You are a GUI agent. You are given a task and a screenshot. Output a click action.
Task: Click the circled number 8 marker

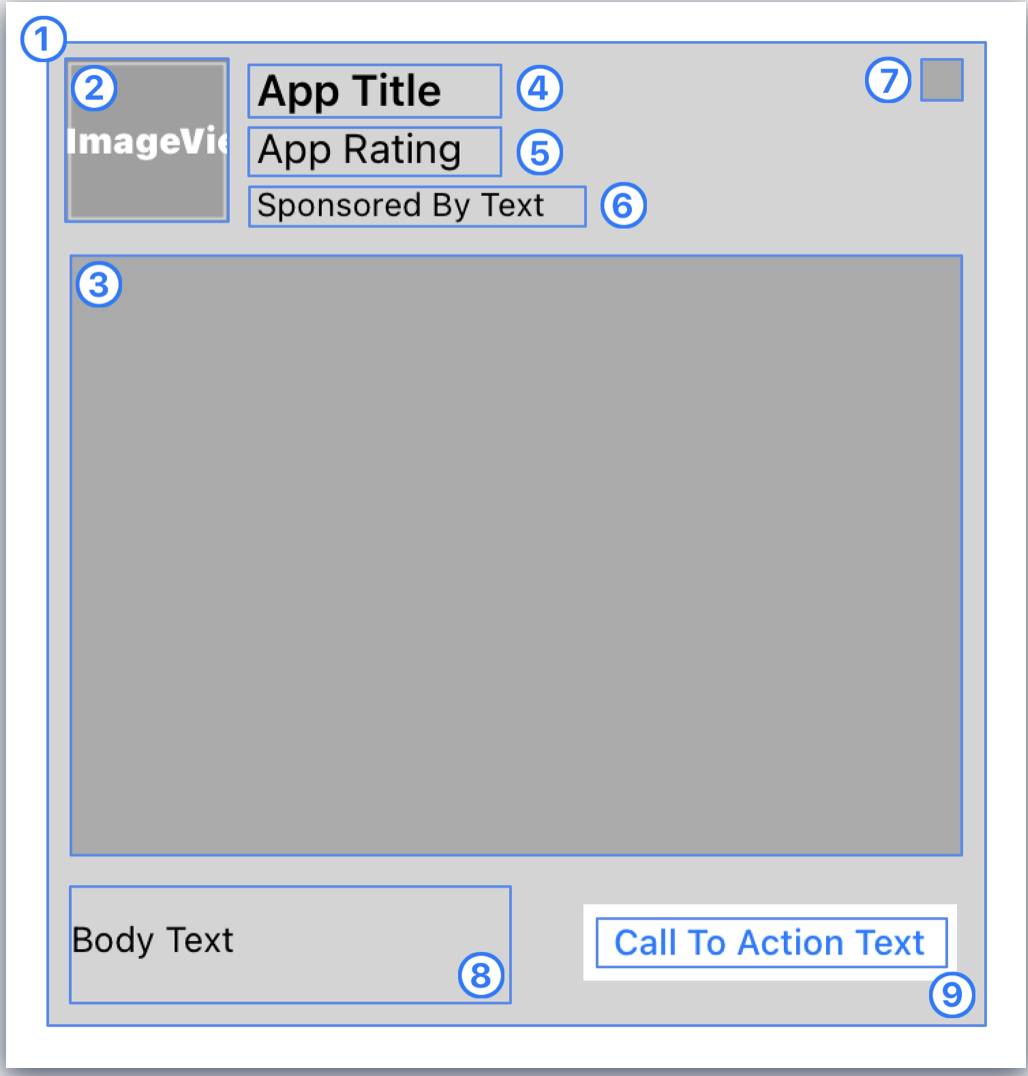coord(481,975)
